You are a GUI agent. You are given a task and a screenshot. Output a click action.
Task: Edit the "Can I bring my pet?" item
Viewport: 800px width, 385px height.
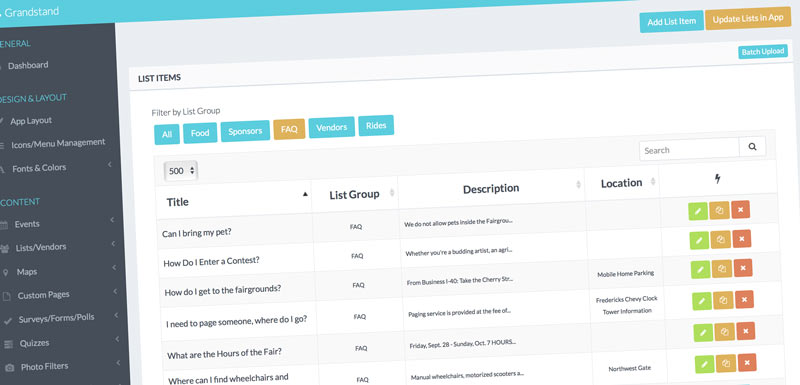(x=697, y=211)
